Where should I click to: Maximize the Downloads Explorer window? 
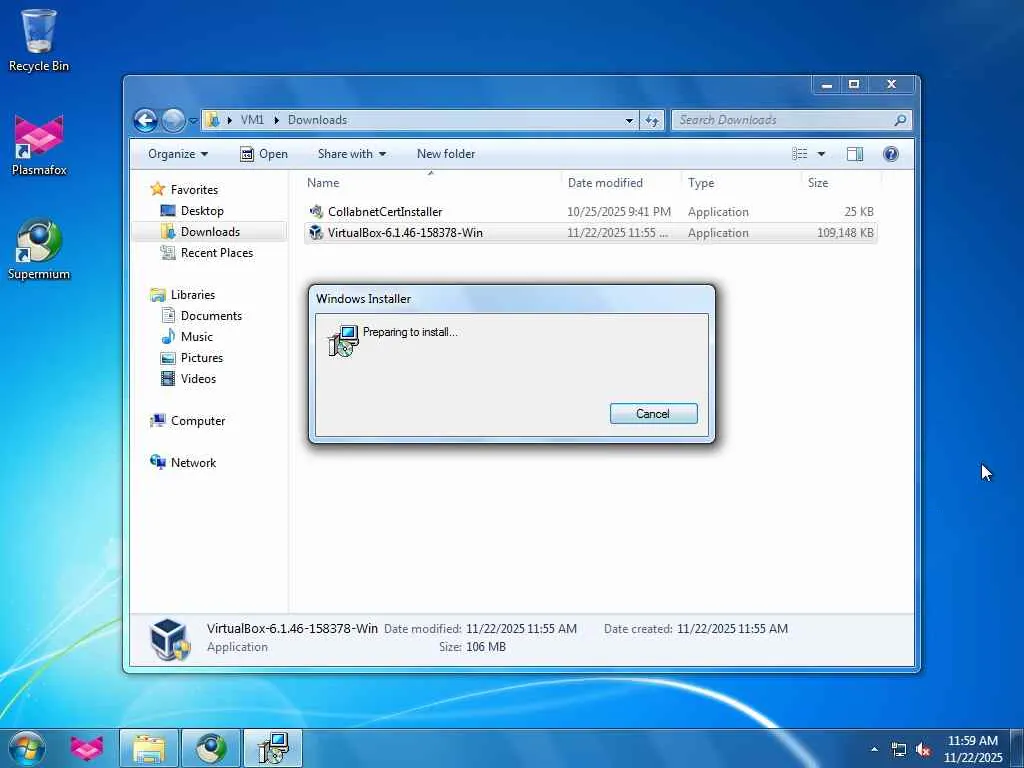pos(854,85)
